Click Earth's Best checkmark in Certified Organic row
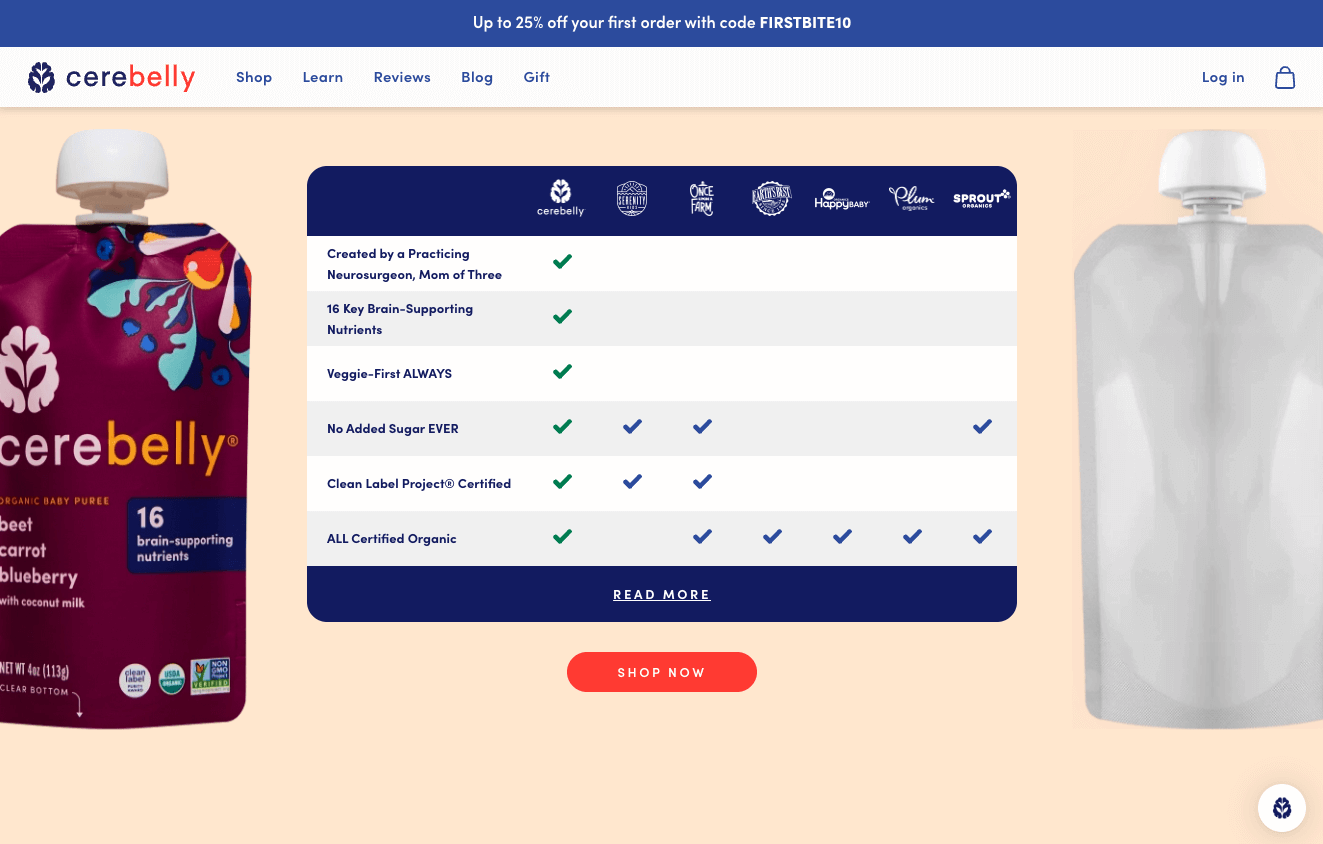This screenshot has width=1323, height=844. point(772,537)
